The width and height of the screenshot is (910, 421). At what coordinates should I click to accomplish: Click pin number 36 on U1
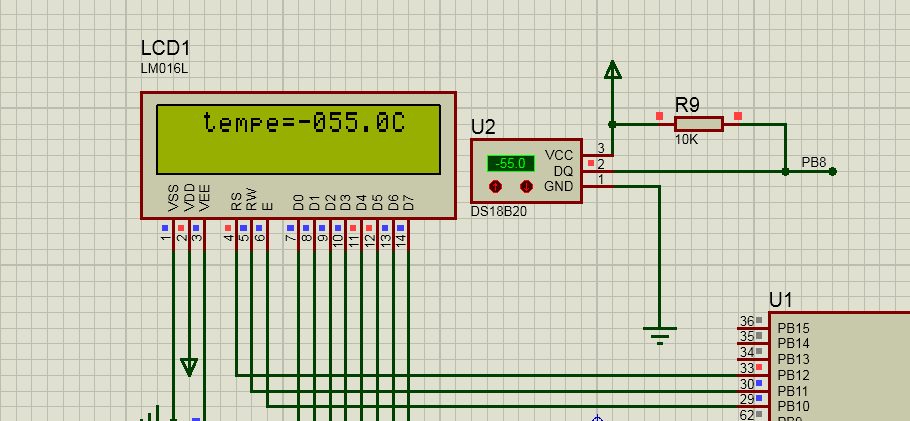747,321
